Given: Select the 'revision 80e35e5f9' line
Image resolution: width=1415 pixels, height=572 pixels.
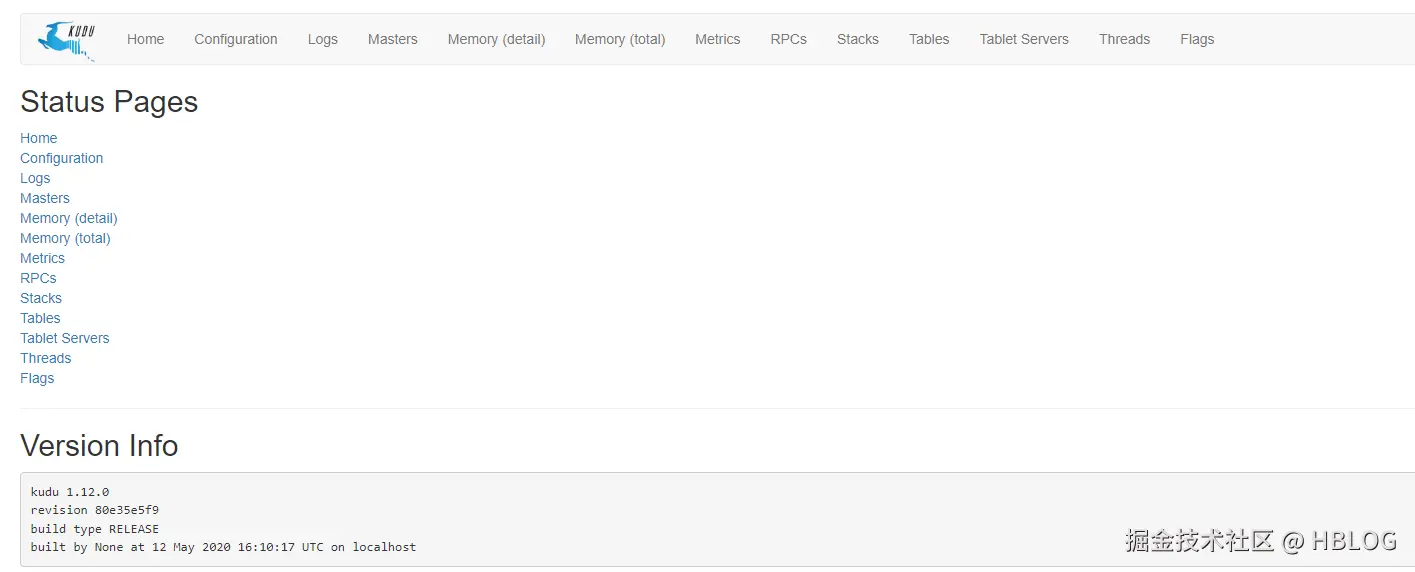Looking at the screenshot, I should click(95, 510).
